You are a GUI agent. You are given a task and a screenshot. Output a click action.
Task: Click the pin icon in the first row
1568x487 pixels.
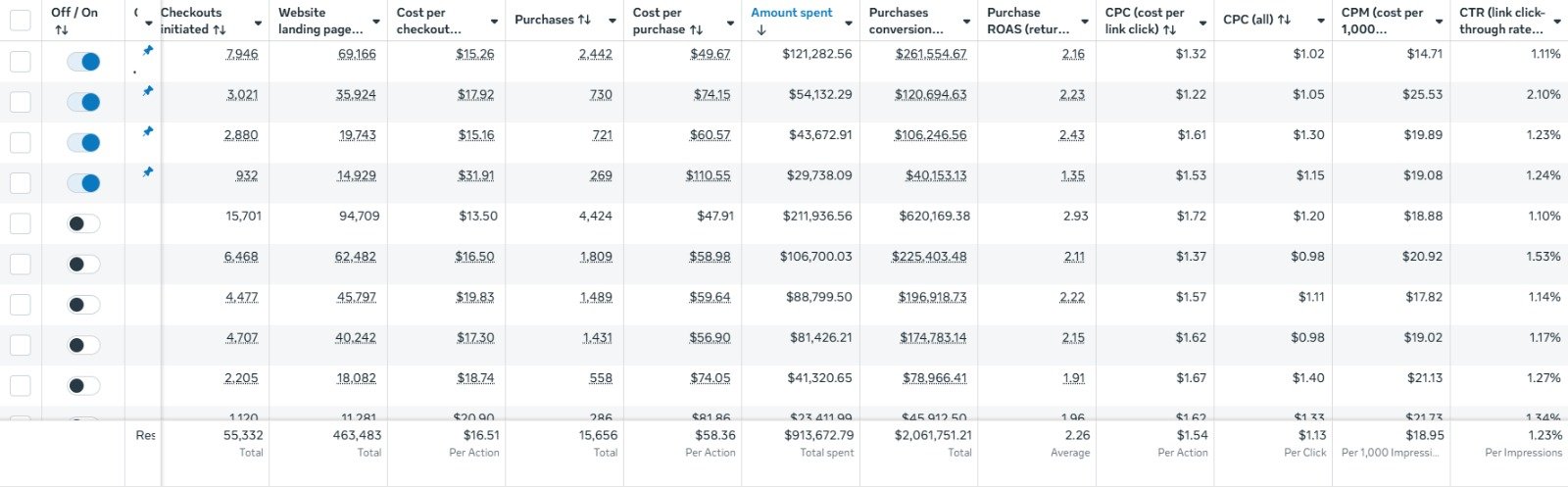coord(148,50)
